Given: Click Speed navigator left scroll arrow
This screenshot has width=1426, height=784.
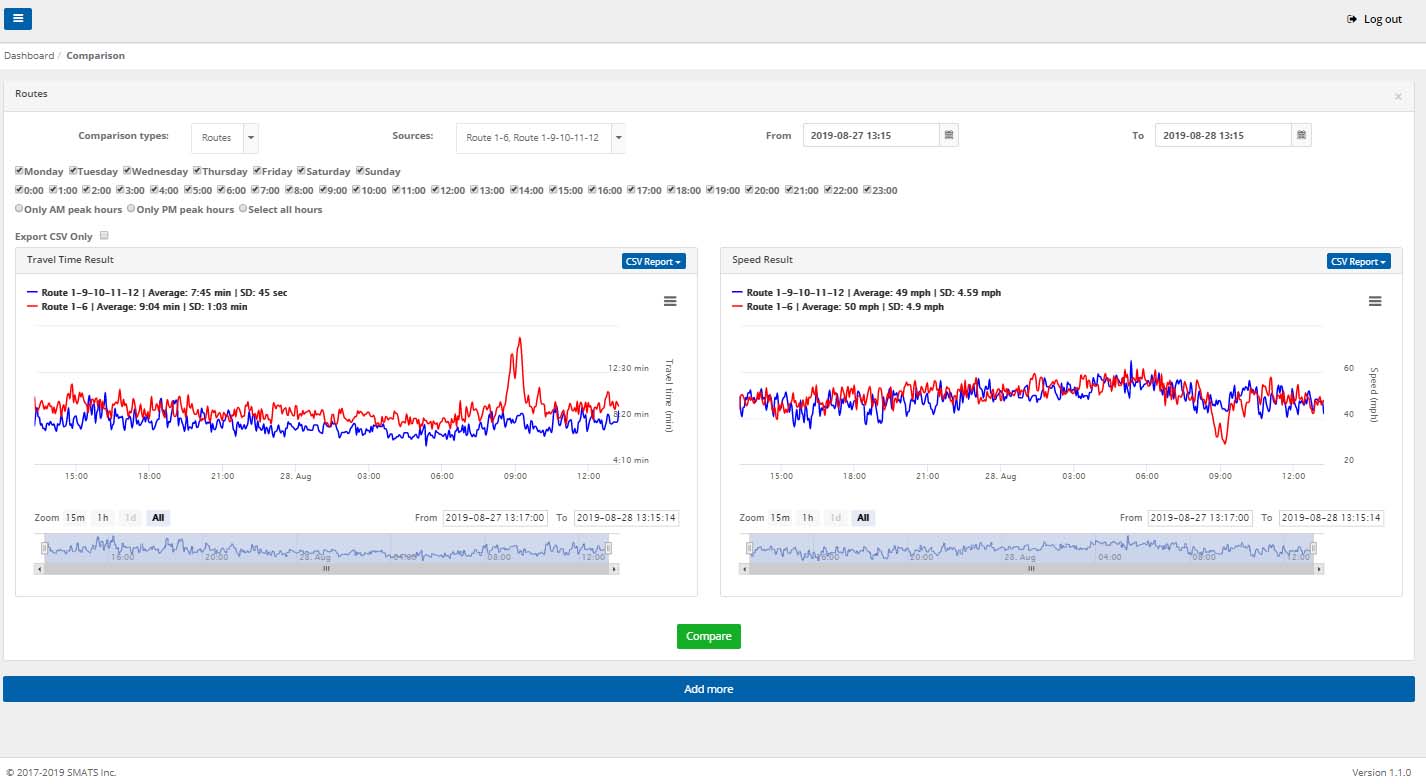Looking at the screenshot, I should (x=743, y=568).
